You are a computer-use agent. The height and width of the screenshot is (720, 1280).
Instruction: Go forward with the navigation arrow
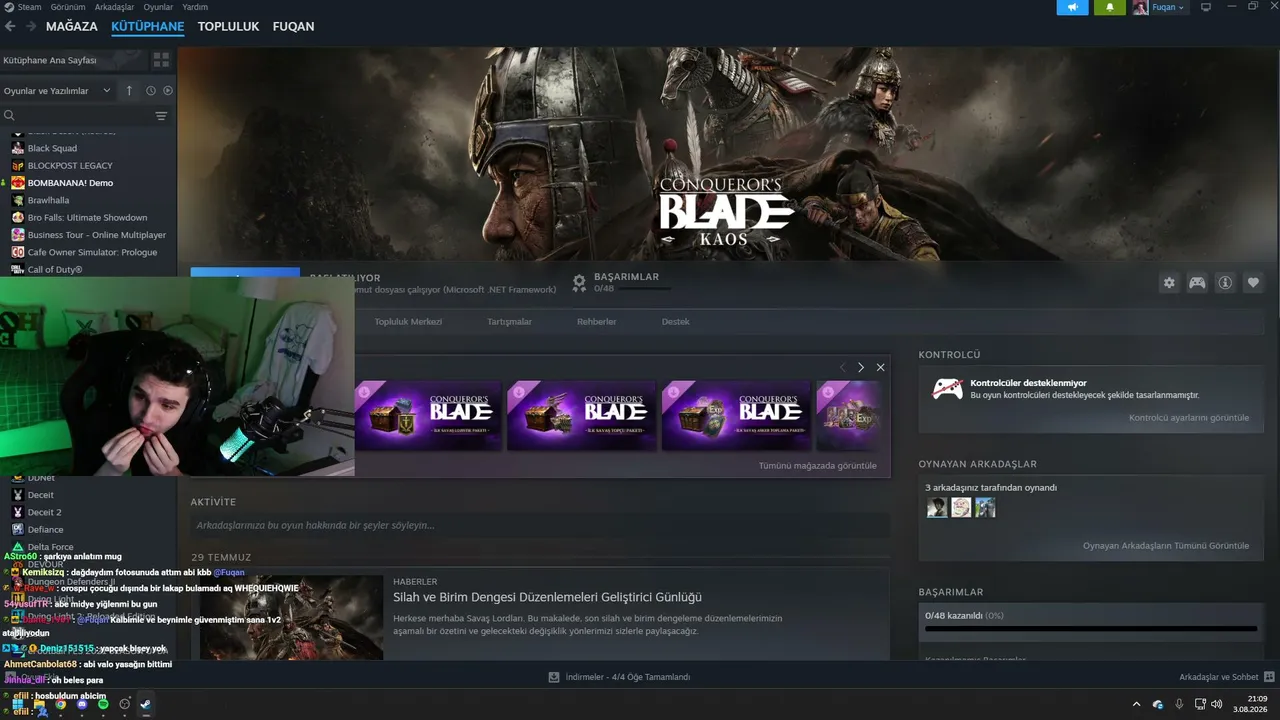31,26
